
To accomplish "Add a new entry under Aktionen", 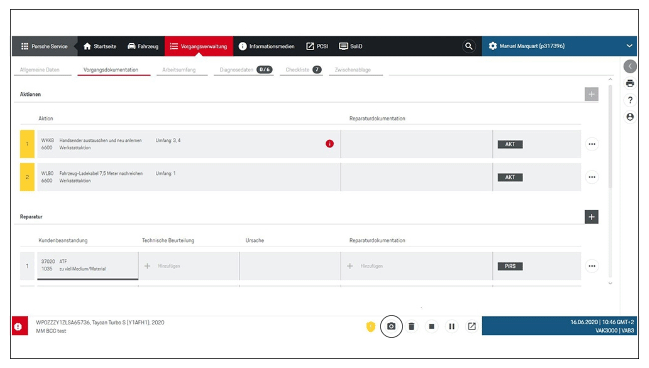I will (x=591, y=94).
